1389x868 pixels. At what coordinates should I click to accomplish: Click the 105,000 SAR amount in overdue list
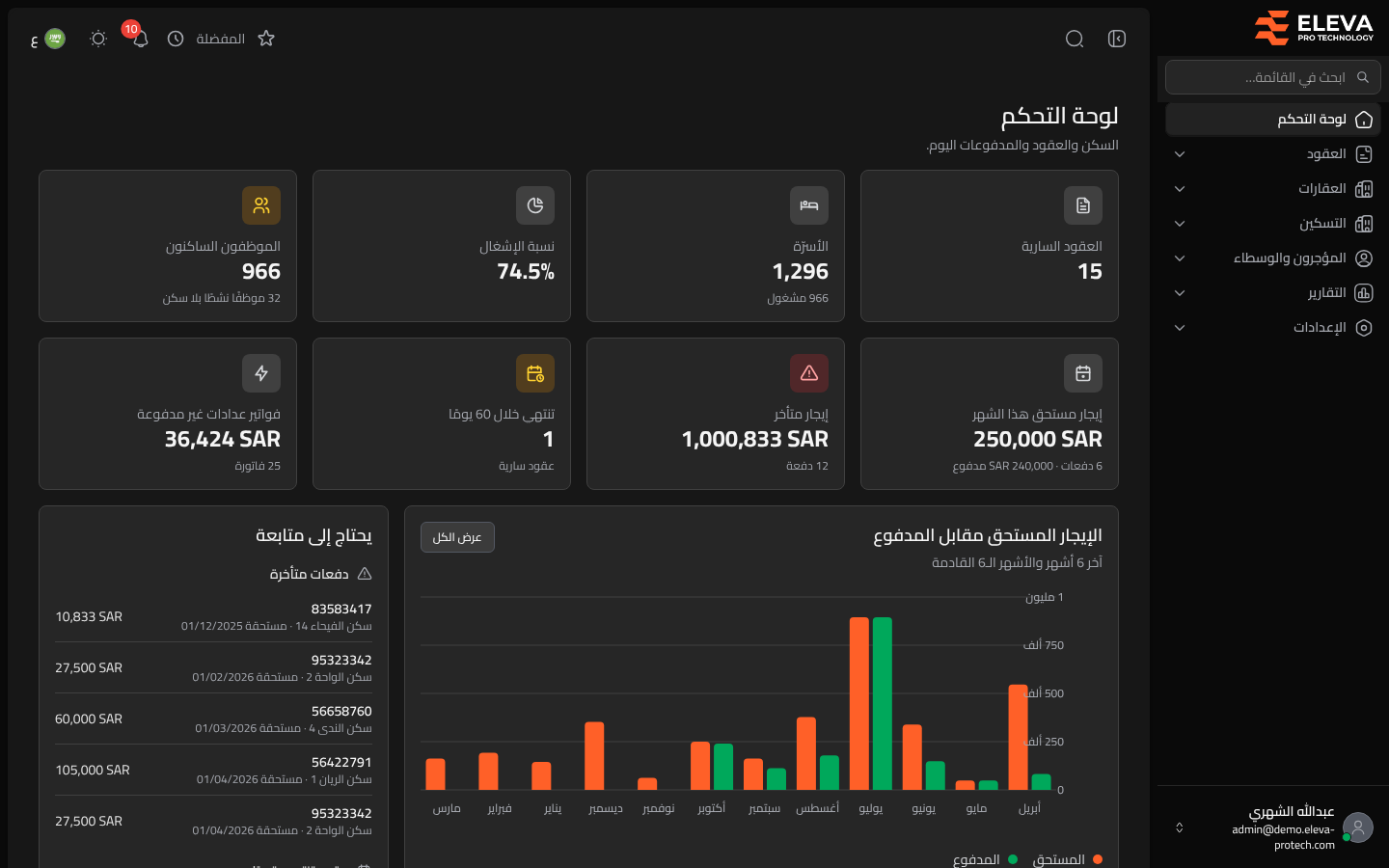click(x=93, y=770)
